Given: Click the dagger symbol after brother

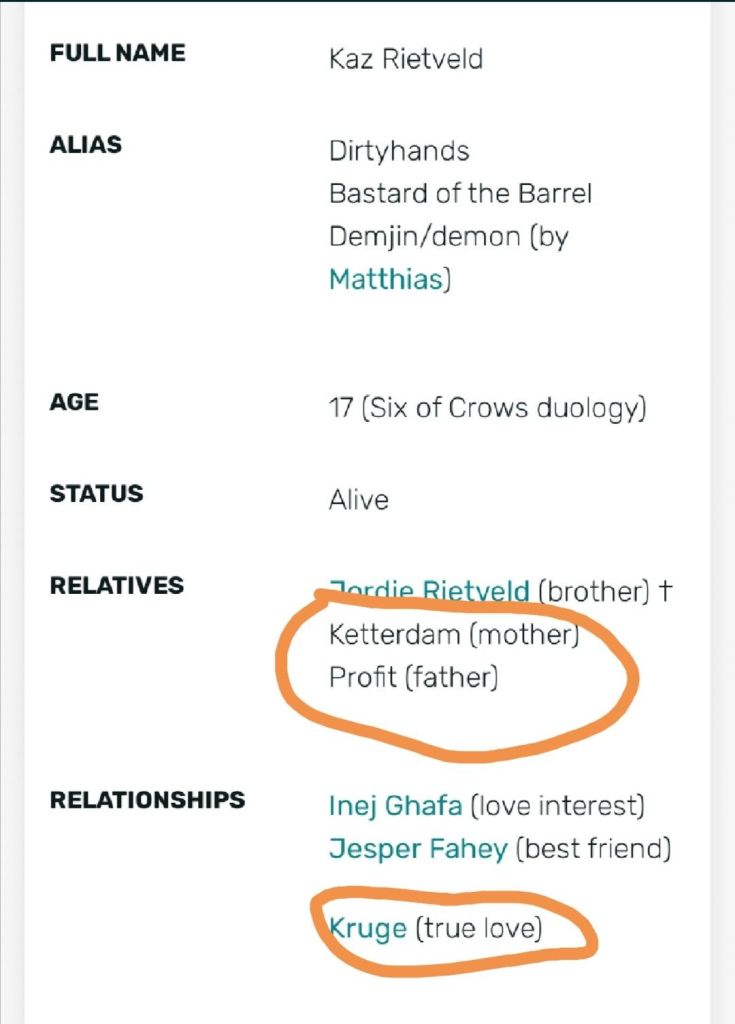Looking at the screenshot, I should click(666, 591).
